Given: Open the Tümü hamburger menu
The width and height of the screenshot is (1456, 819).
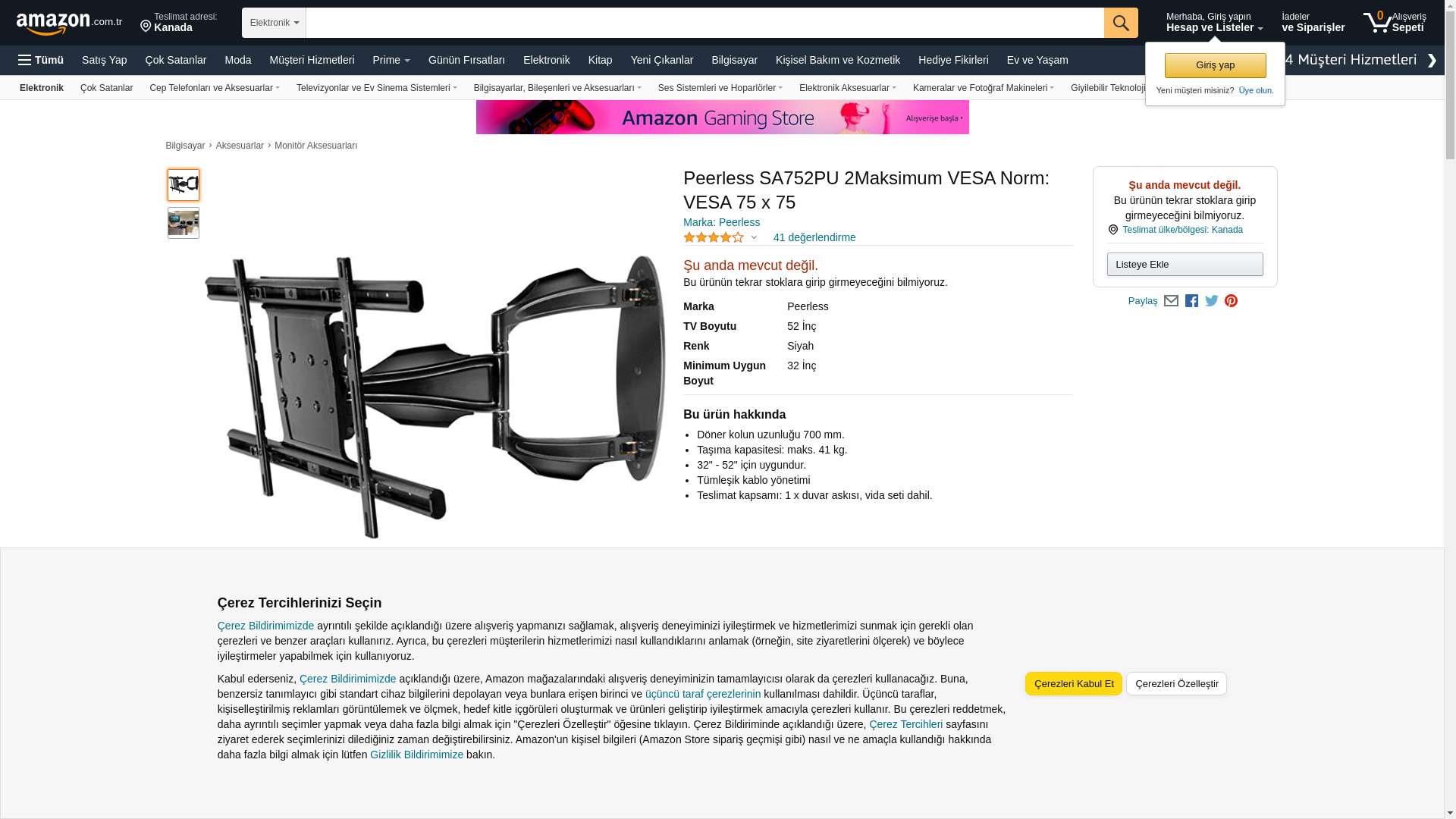Looking at the screenshot, I should [41, 60].
